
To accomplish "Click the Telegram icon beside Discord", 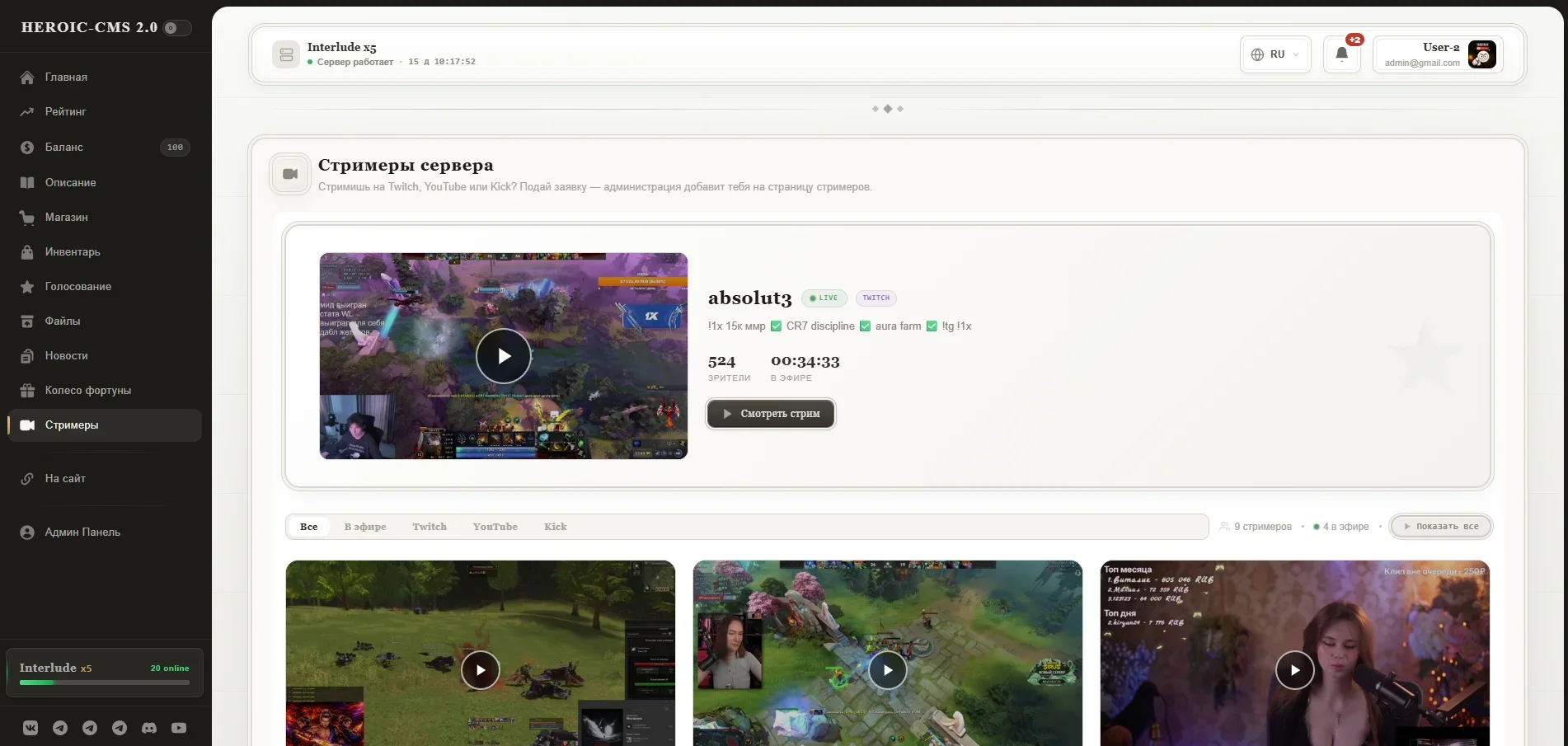I will coord(120,728).
